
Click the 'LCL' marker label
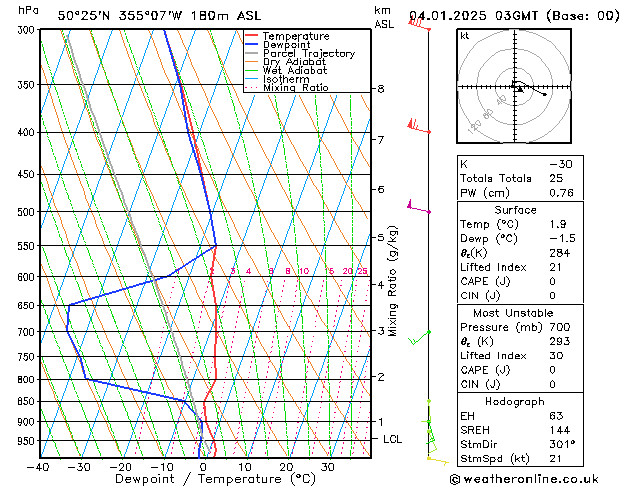(x=392, y=439)
